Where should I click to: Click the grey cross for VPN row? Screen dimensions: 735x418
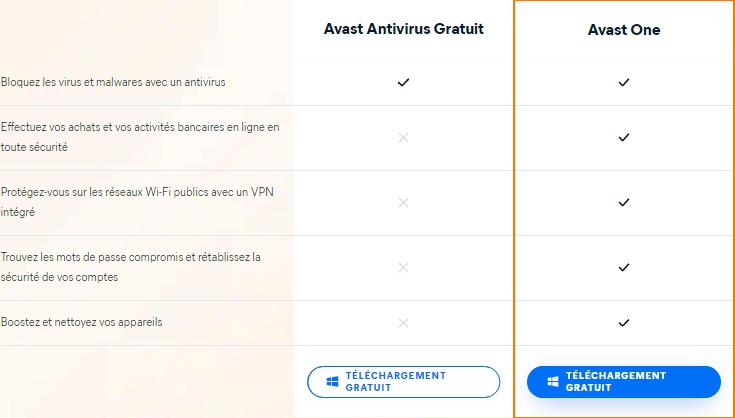click(403, 202)
